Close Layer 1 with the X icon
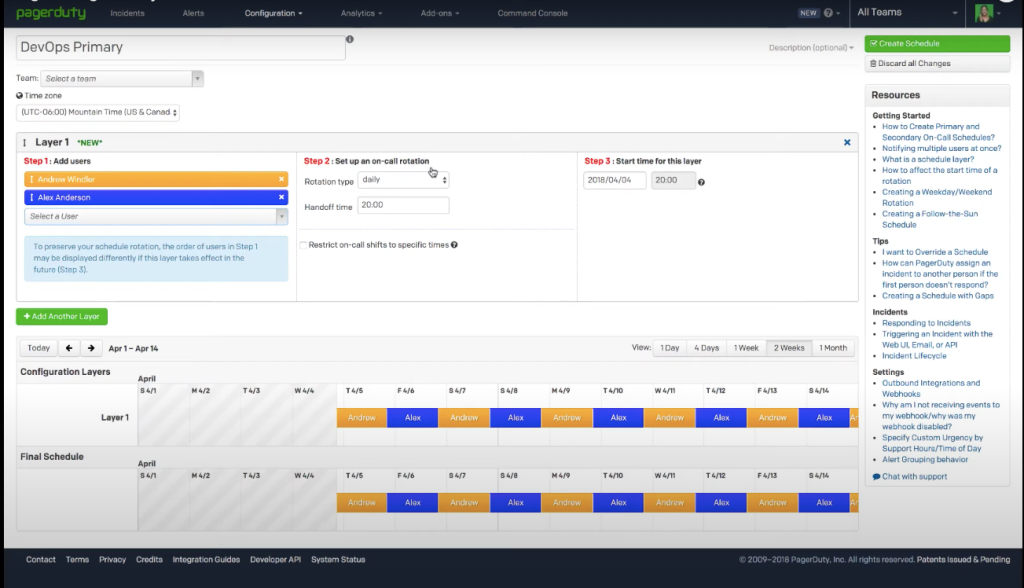The image size is (1024, 588). (x=847, y=143)
